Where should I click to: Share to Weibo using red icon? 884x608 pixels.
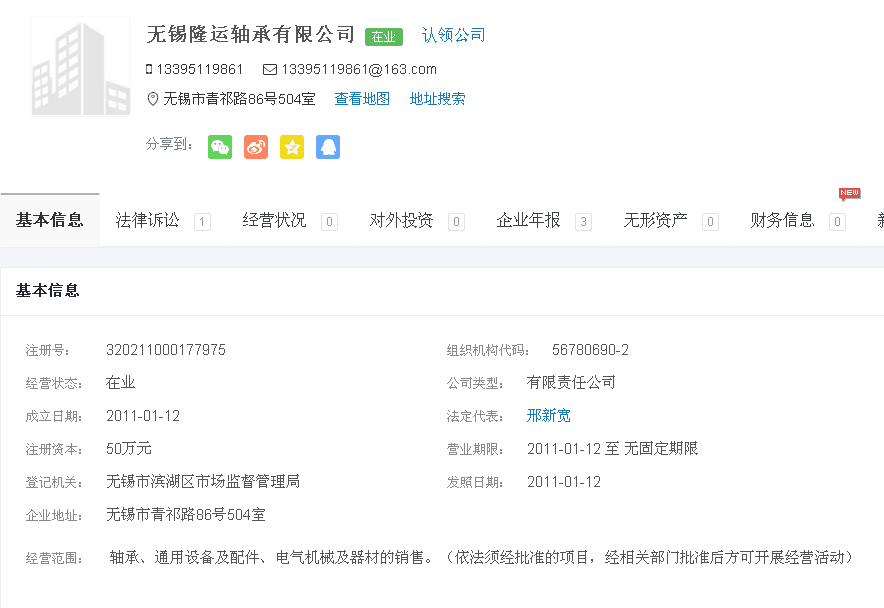tap(256, 147)
